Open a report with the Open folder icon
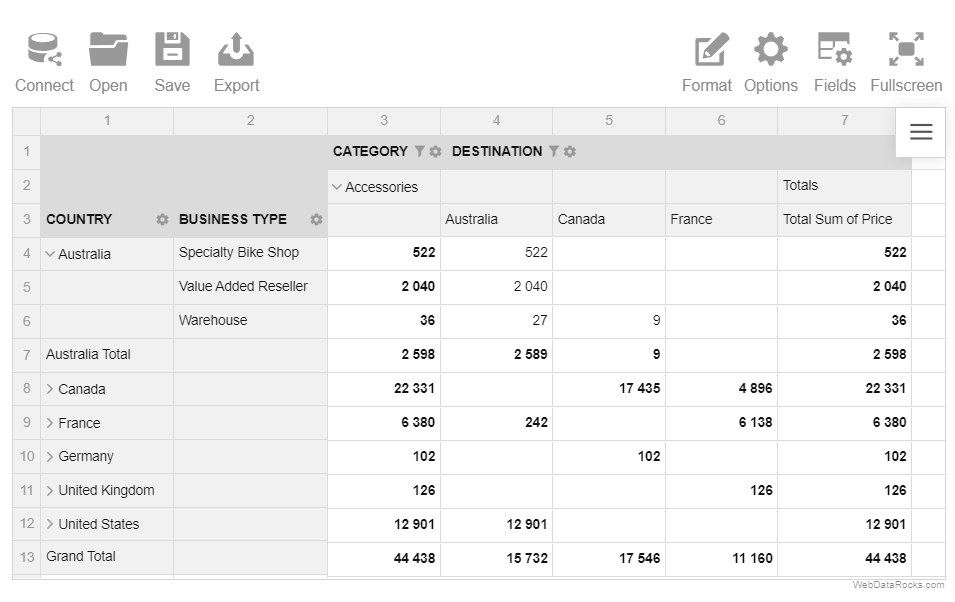The height and width of the screenshot is (602, 955). pyautogui.click(x=108, y=49)
